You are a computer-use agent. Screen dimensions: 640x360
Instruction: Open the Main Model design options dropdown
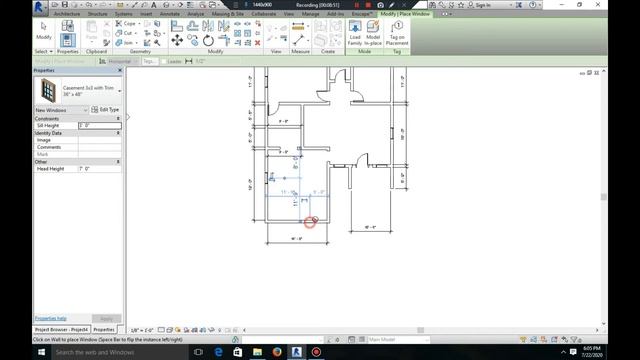point(398,339)
